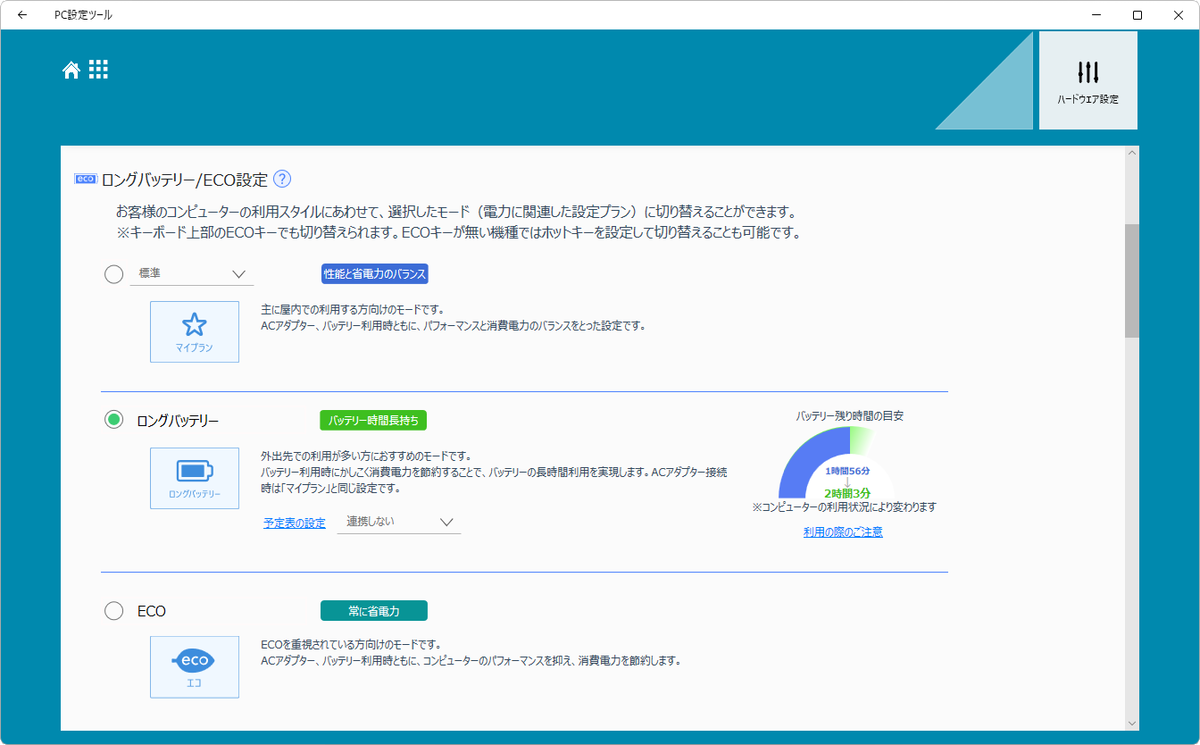Click the scrollbar down arrow

click(1131, 722)
